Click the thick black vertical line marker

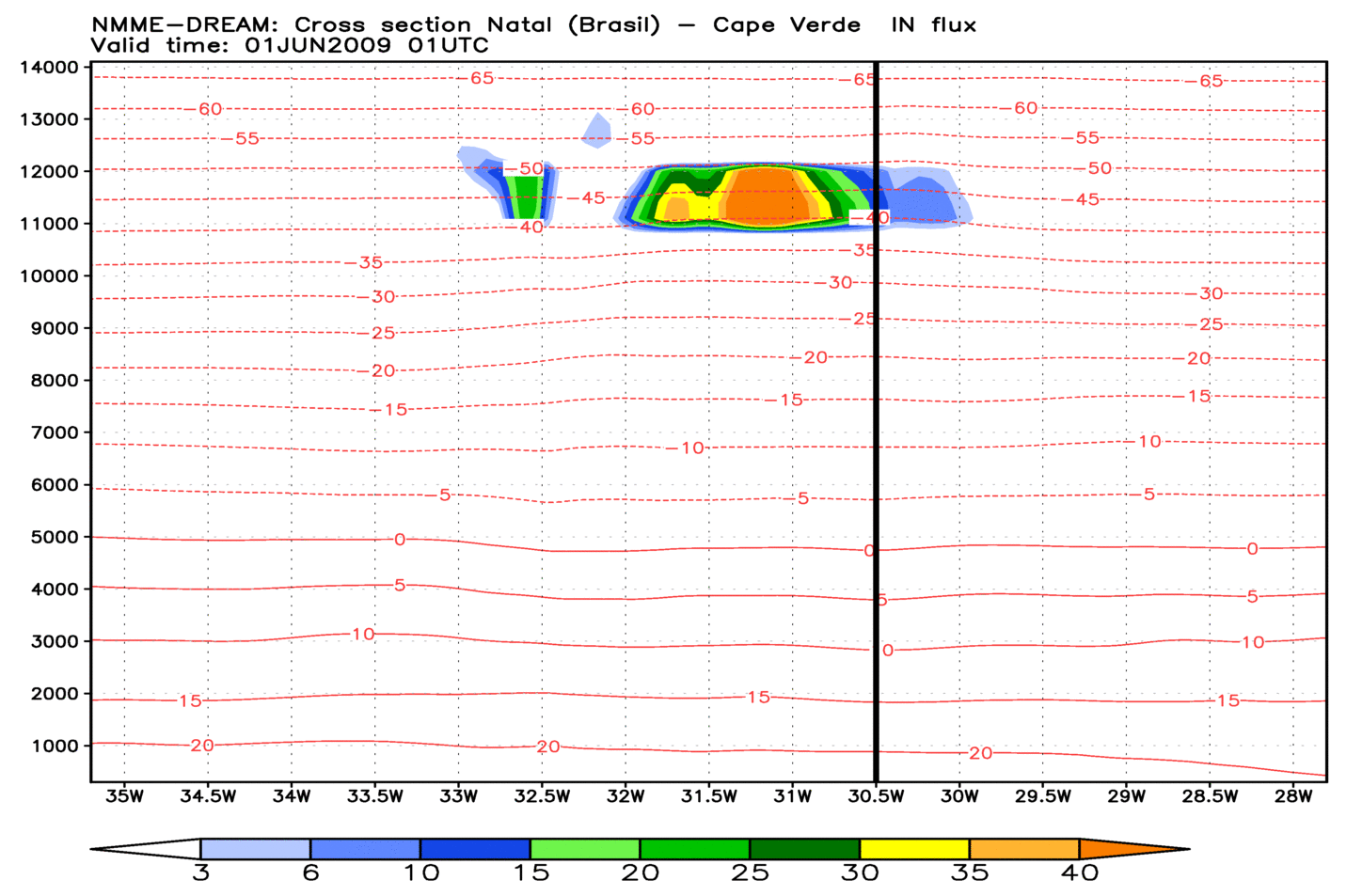point(876,423)
